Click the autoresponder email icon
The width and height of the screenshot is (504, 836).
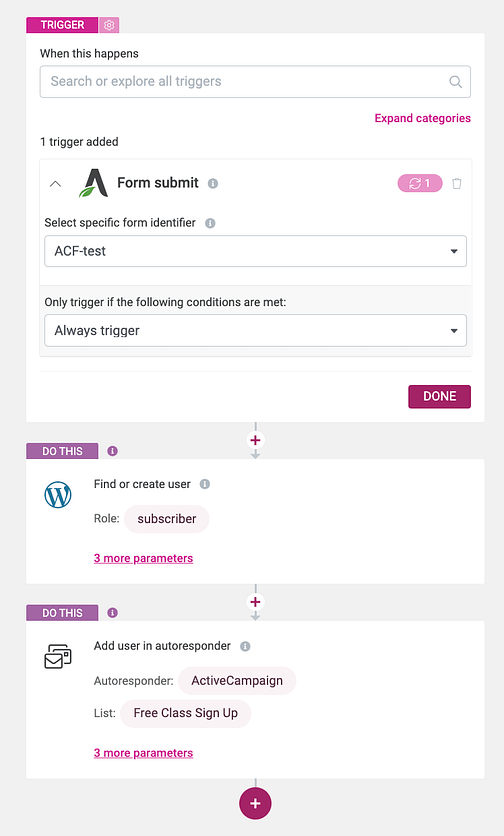(x=58, y=656)
